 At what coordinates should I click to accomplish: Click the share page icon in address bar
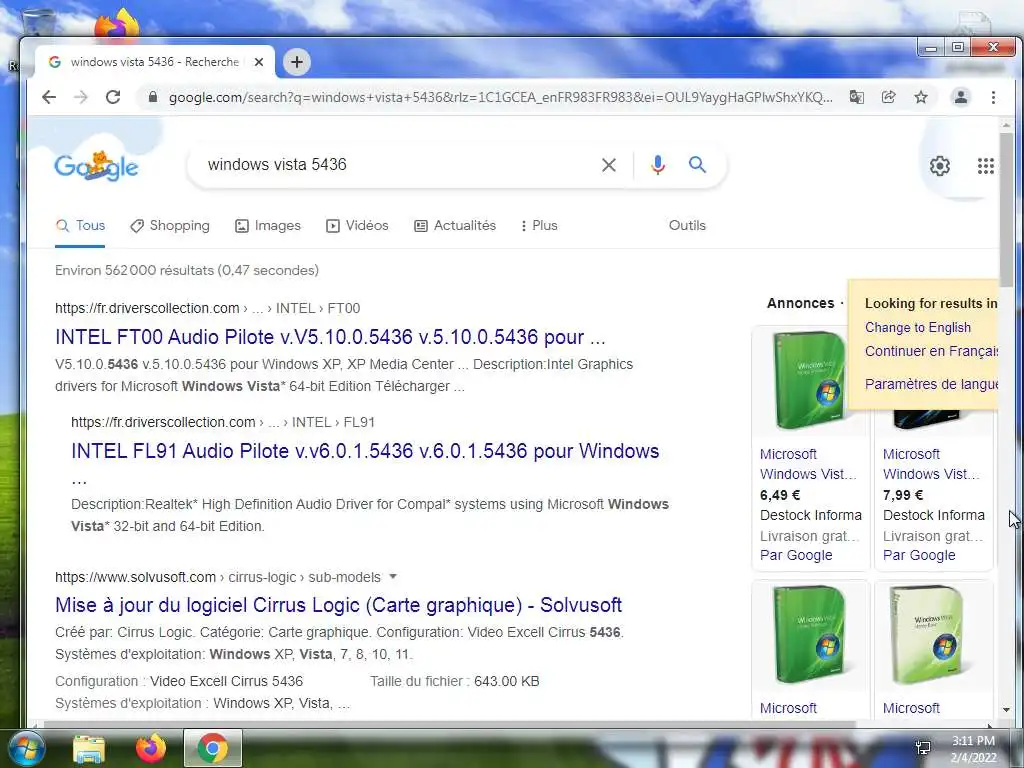click(888, 97)
